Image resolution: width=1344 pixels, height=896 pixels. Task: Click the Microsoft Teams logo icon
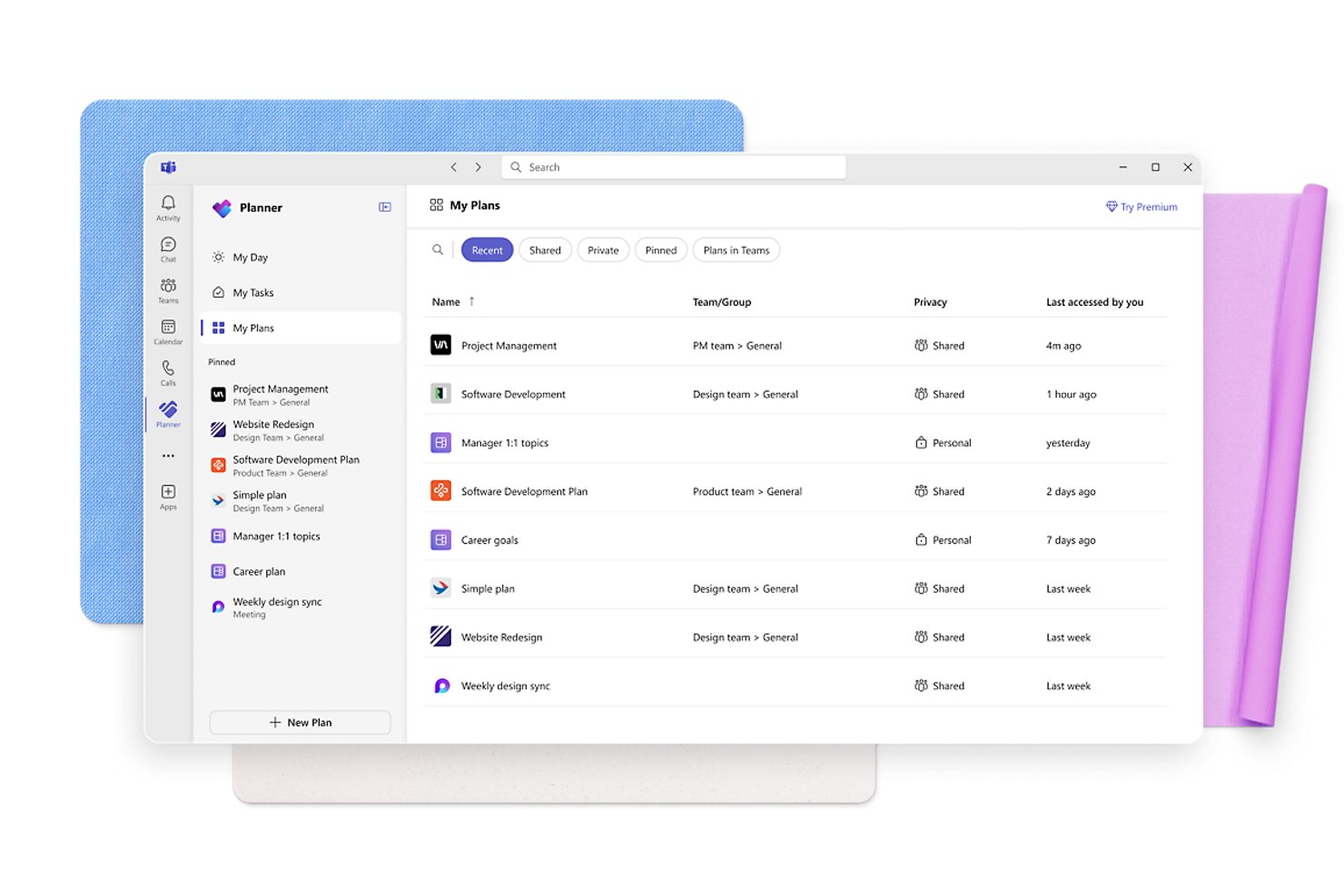pyautogui.click(x=168, y=167)
